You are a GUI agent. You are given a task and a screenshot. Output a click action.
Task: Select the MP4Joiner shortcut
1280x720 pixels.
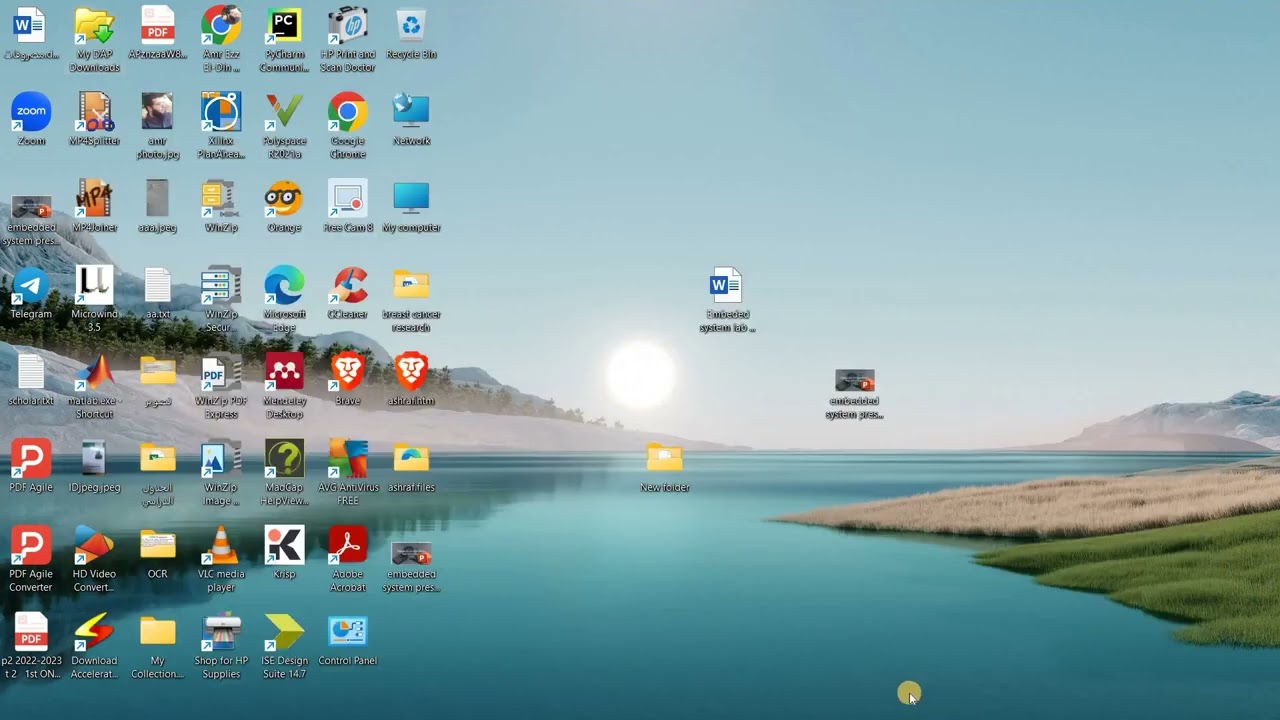[94, 207]
